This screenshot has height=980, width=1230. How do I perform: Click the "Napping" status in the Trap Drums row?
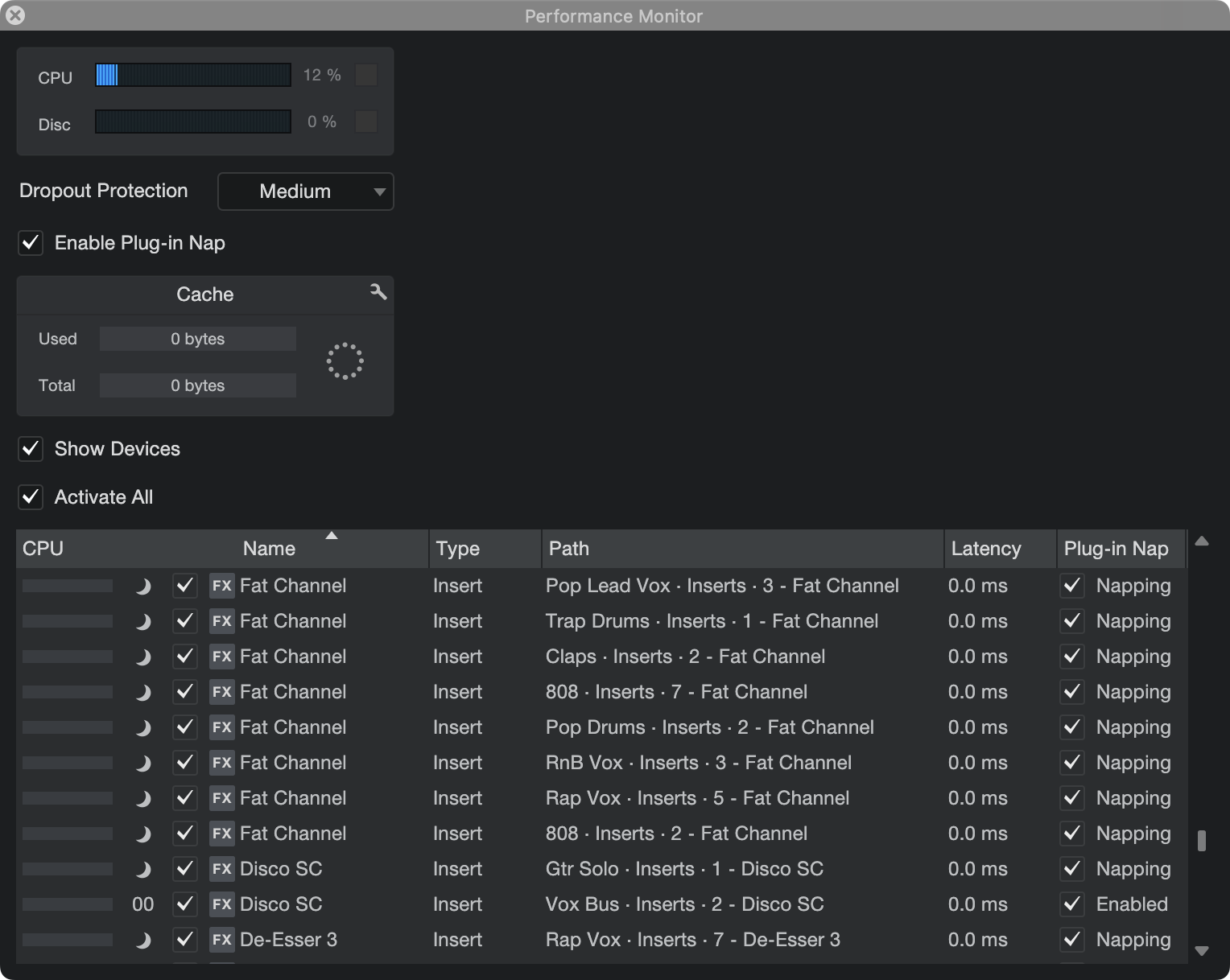(1133, 621)
